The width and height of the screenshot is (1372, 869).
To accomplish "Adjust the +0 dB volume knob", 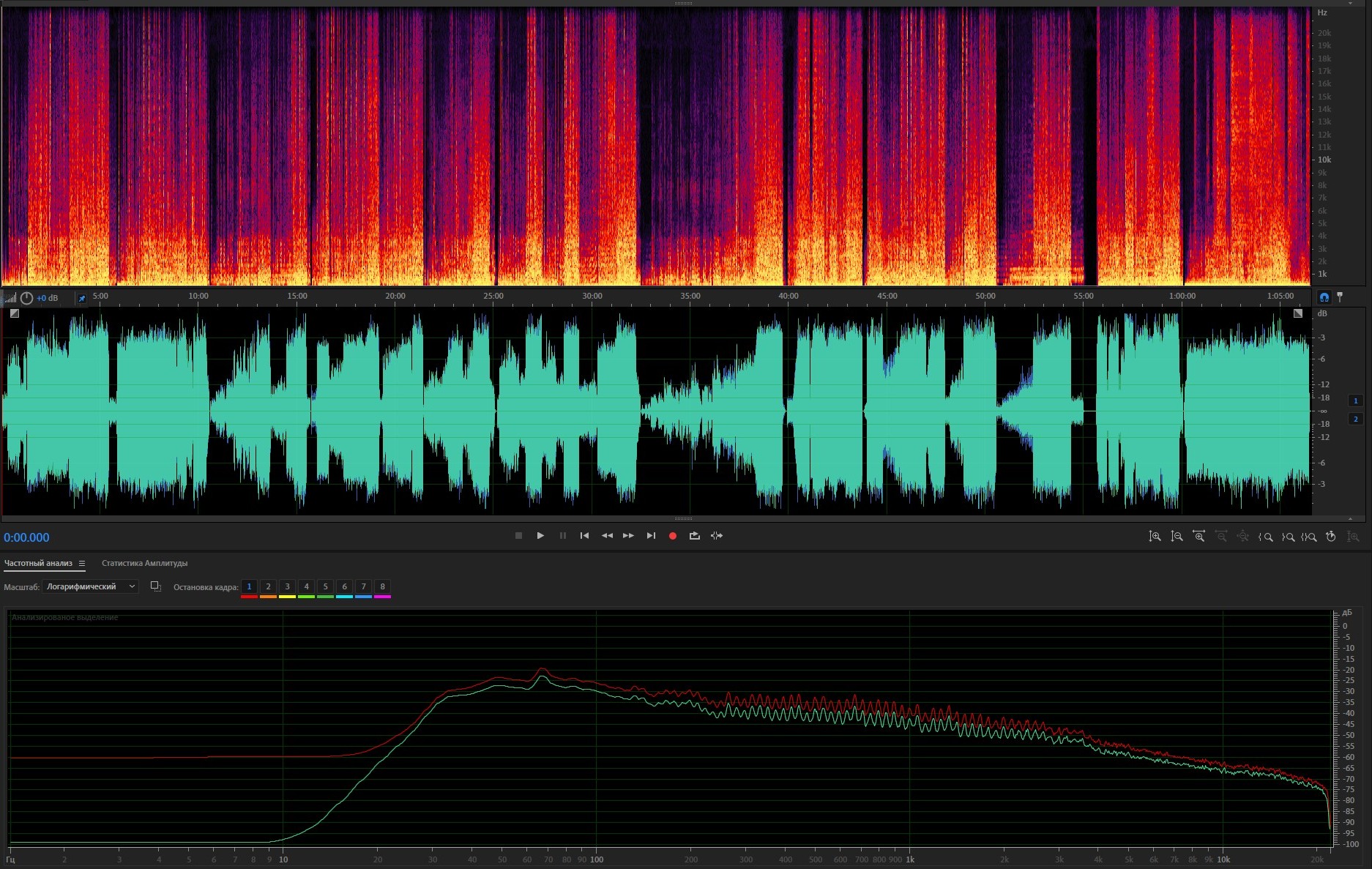I will pos(26,298).
